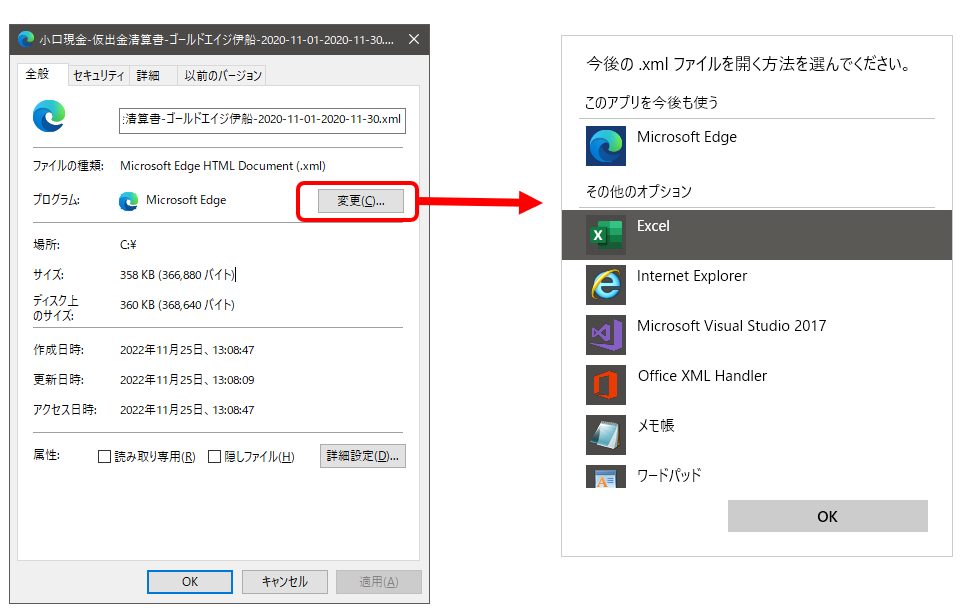Confirm with OK in app chooser dialog
Viewport: 962px width, 614px height.
point(827,516)
